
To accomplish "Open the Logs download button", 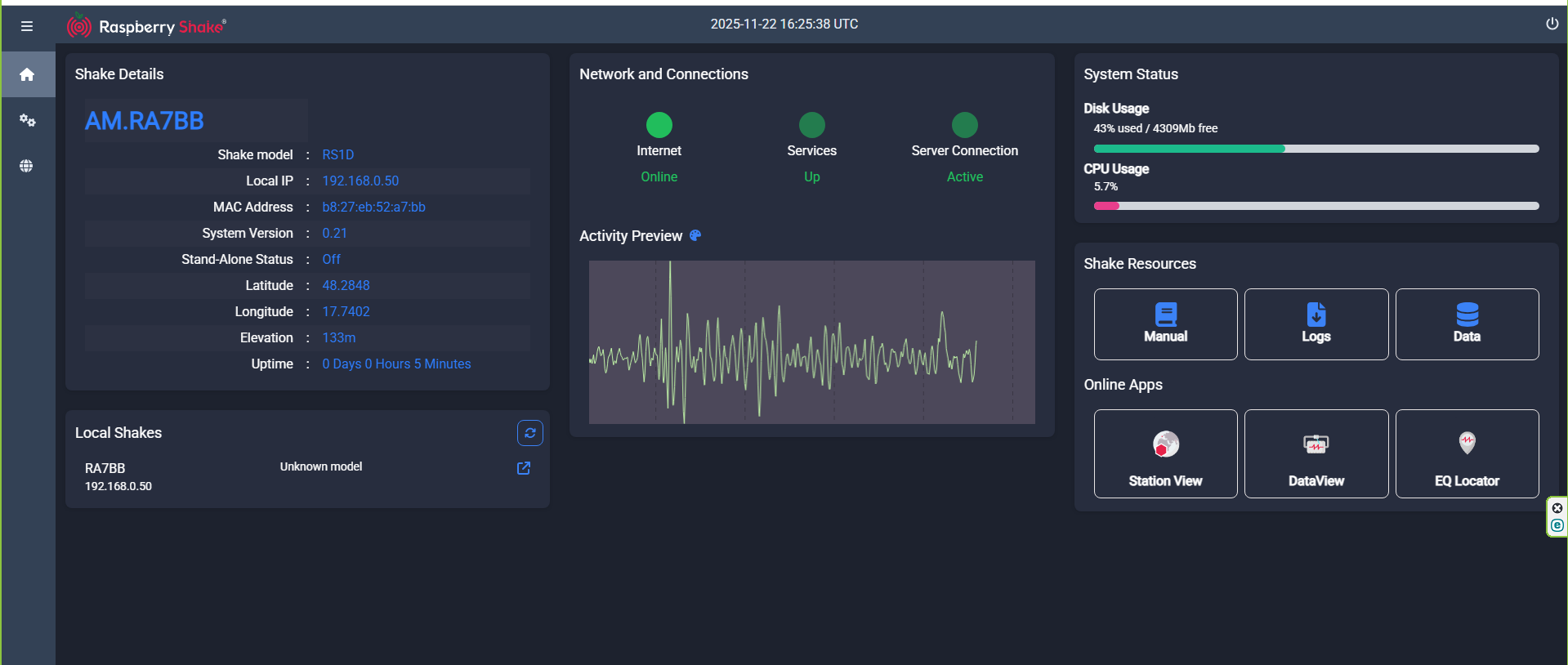I will point(1316,324).
